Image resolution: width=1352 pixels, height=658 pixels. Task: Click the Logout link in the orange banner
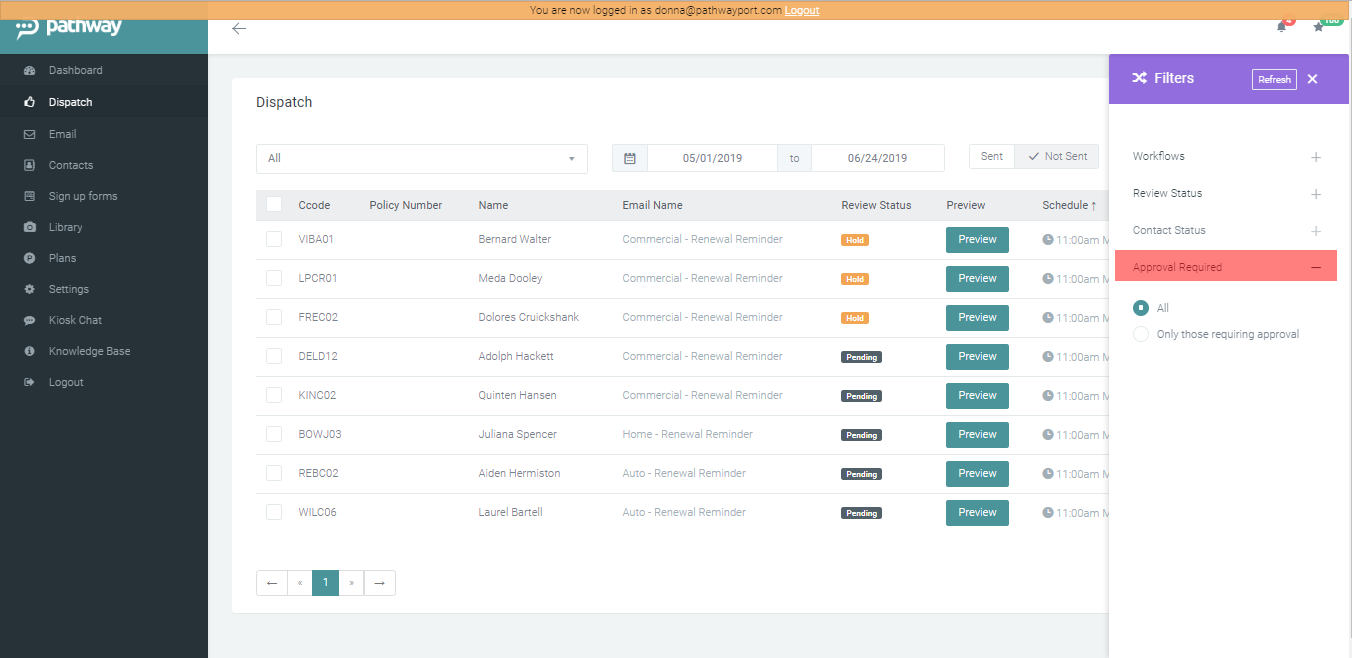point(802,10)
